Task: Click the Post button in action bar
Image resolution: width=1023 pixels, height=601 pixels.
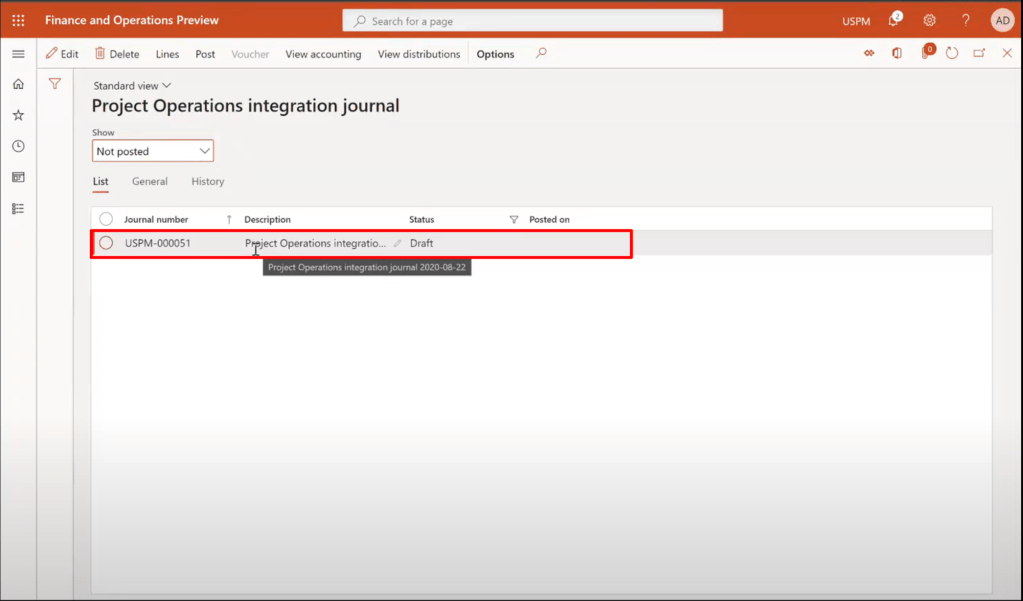Action: tap(205, 54)
